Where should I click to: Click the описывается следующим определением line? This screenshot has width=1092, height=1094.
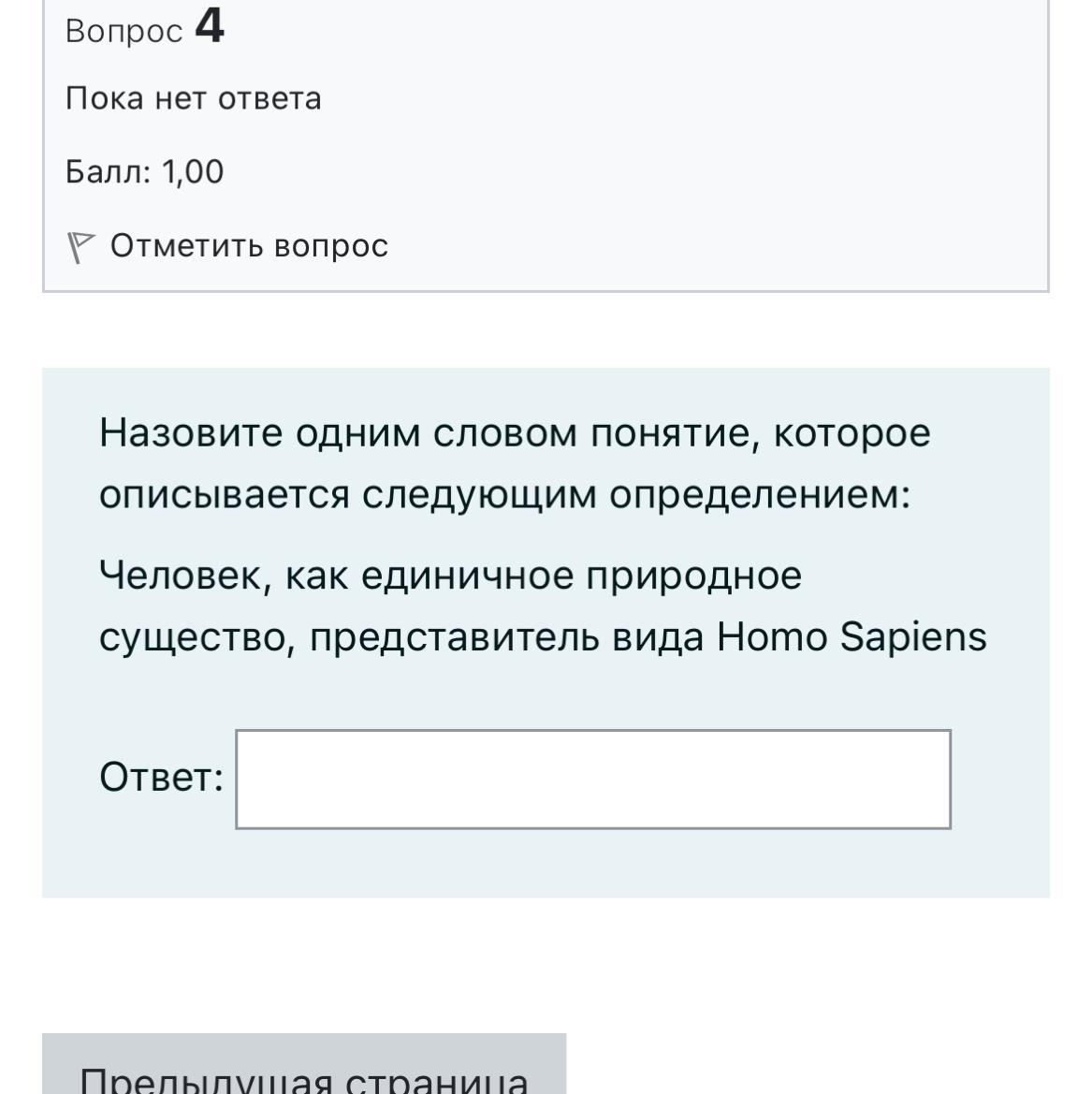pyautogui.click(x=505, y=495)
